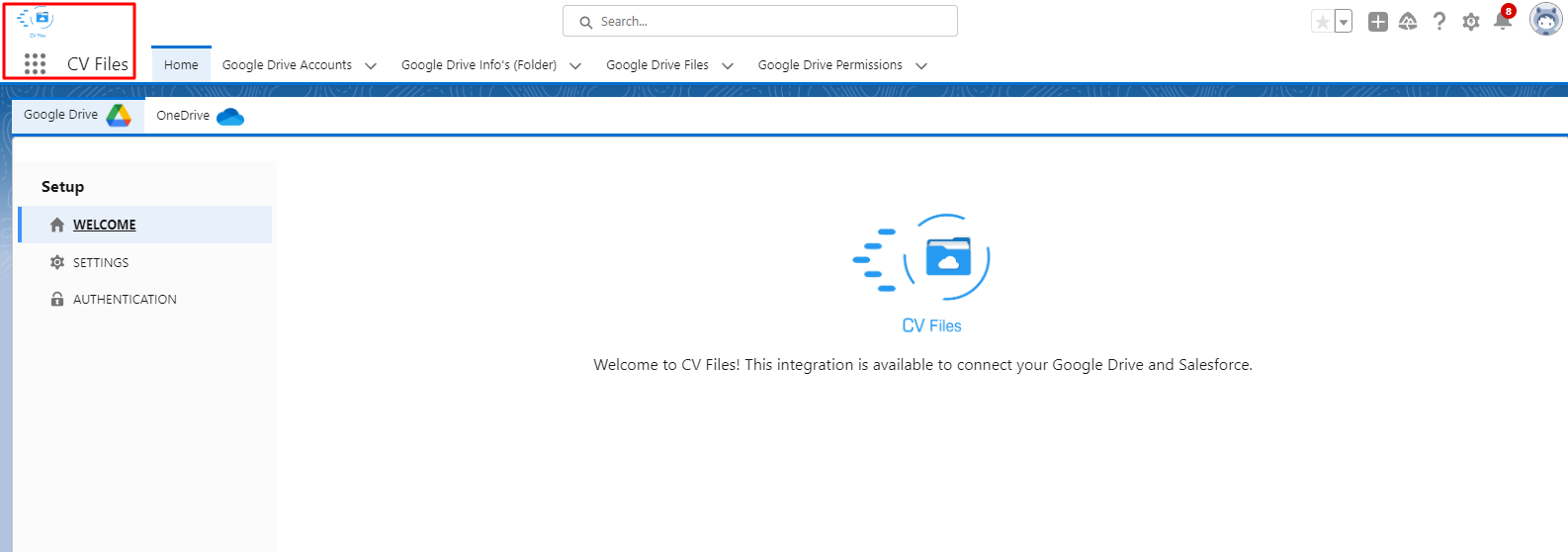The width and height of the screenshot is (1568, 552).
Task: Open the Setup gear icon in the header
Action: click(1471, 22)
